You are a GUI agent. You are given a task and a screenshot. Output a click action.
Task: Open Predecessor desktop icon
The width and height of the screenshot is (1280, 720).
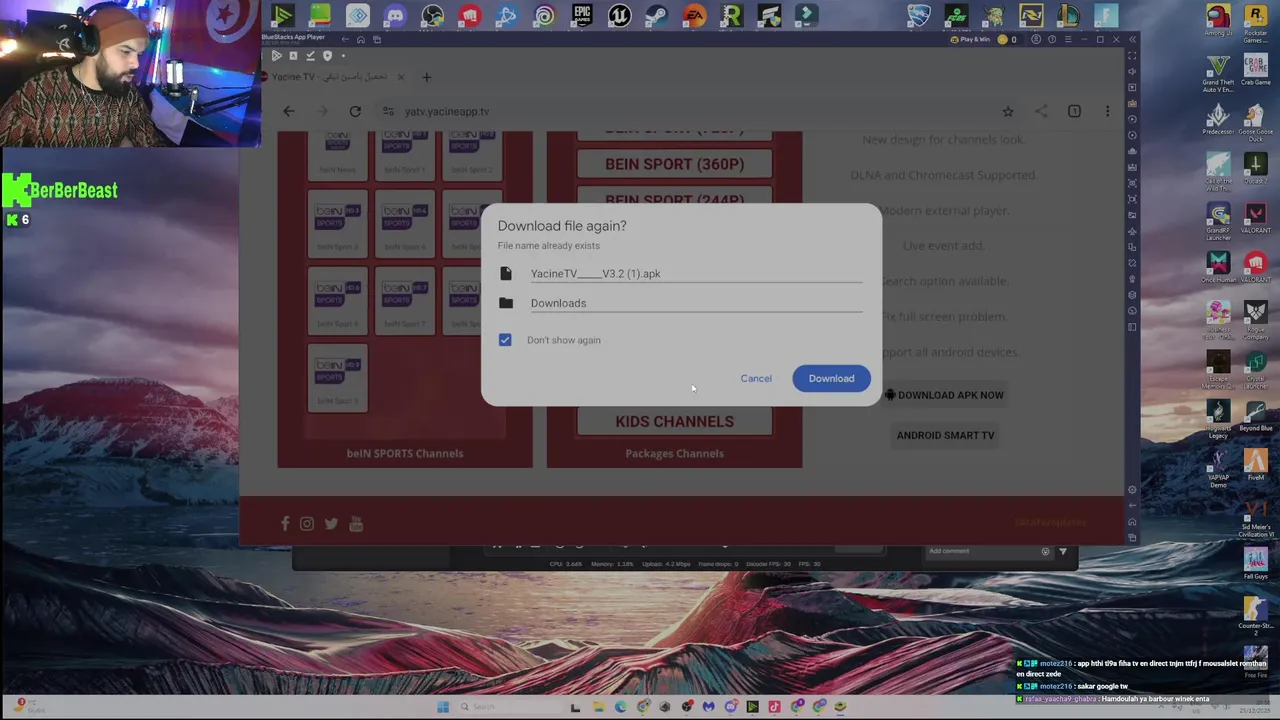[x=1218, y=120]
